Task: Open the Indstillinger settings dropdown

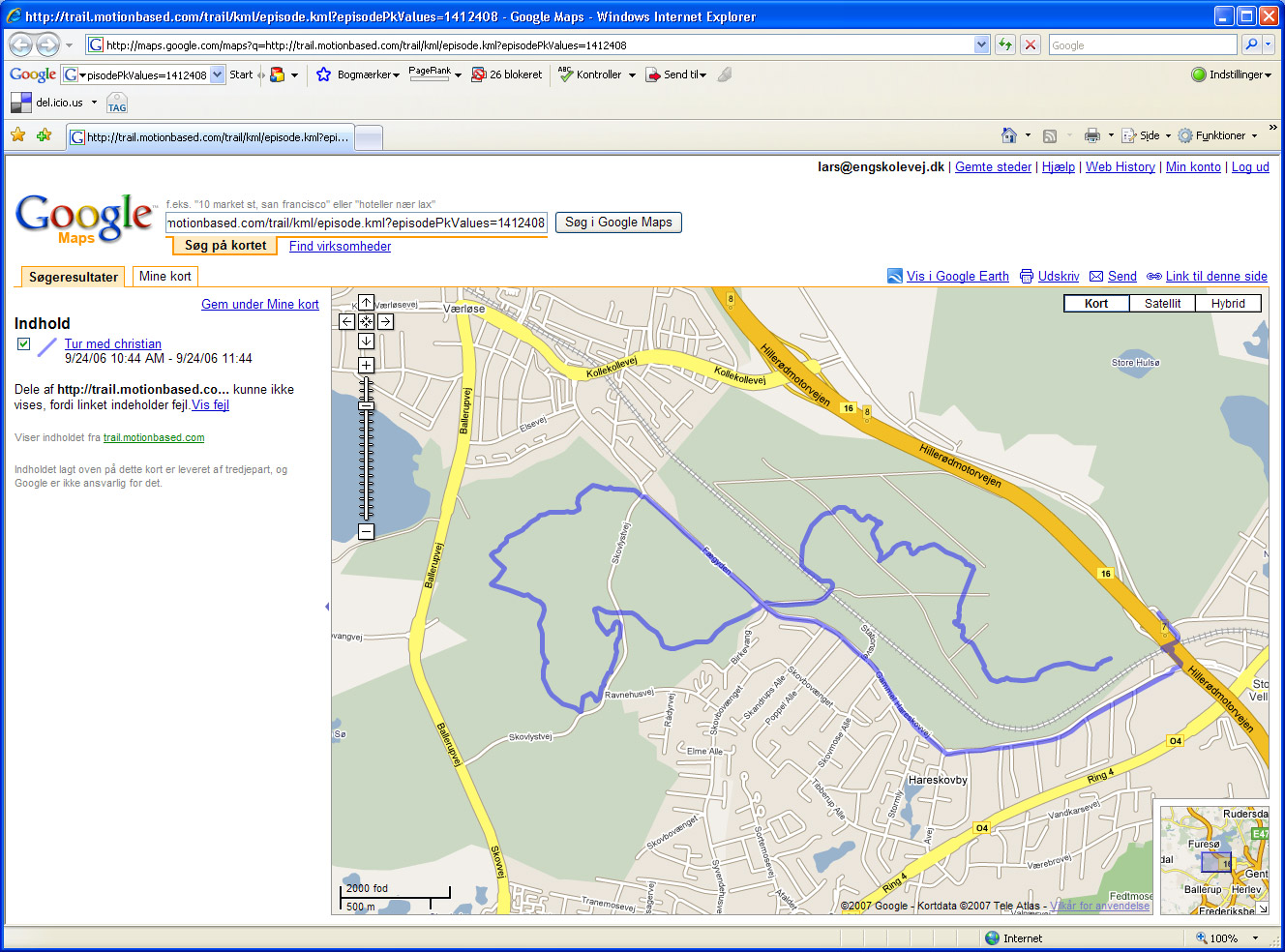Action: [1231, 74]
